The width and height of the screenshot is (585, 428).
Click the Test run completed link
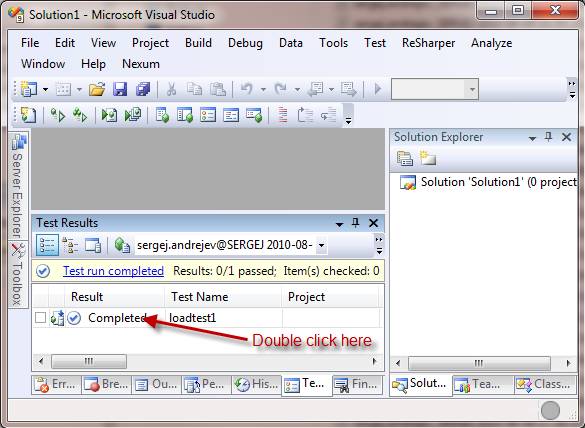click(113, 271)
